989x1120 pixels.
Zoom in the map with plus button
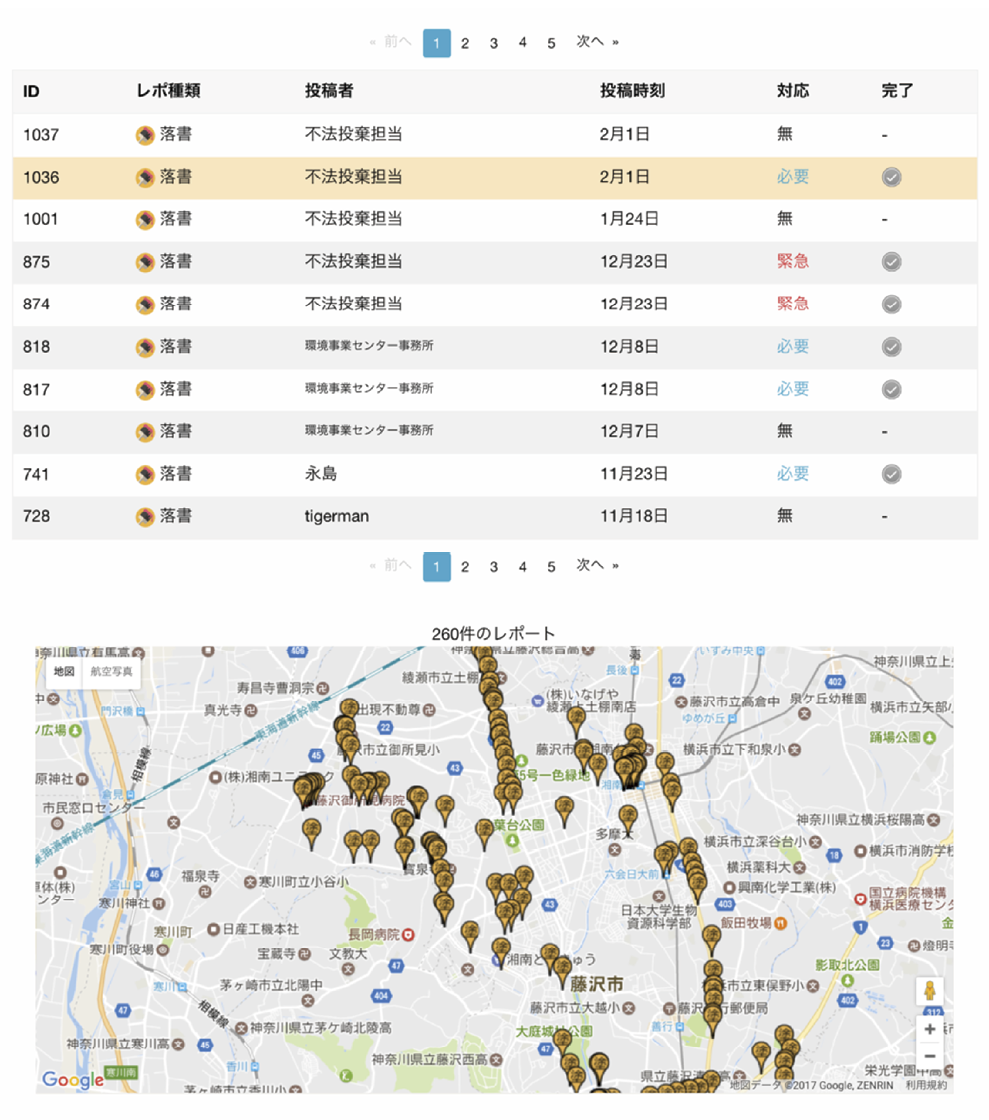(930, 1029)
